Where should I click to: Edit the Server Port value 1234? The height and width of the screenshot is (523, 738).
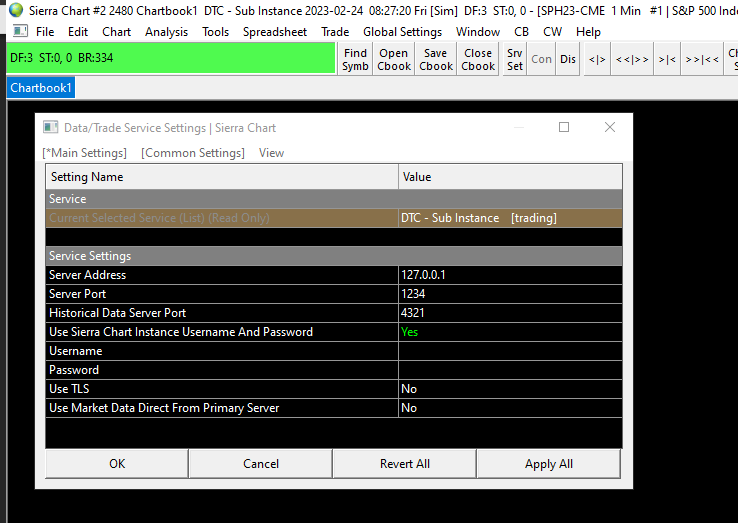coord(511,294)
